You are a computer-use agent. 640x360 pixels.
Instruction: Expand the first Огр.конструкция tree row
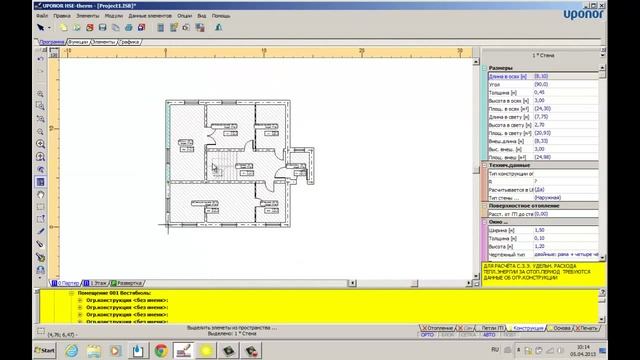pos(80,300)
